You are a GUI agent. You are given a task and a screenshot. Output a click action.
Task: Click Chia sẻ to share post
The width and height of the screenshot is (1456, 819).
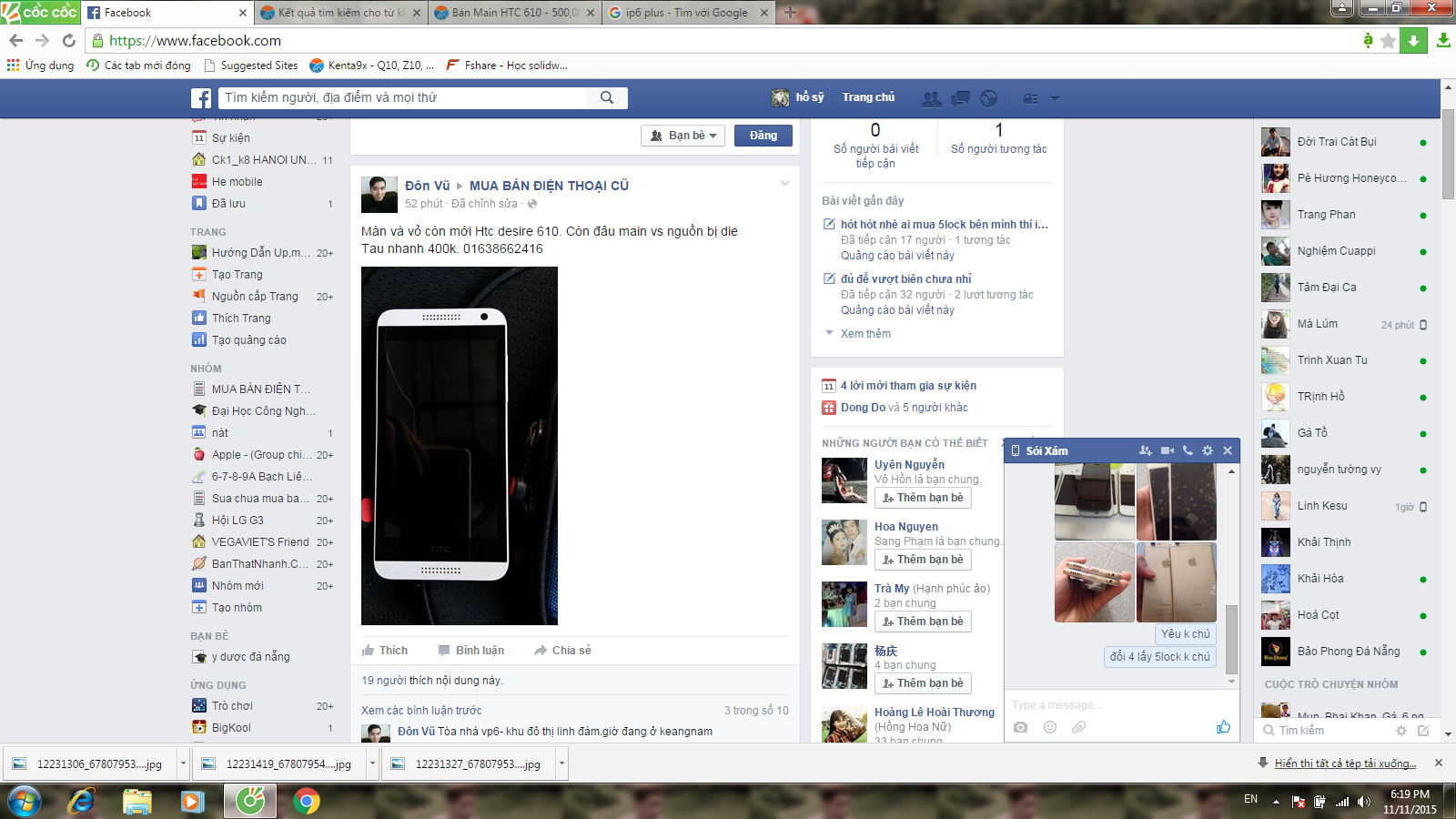[562, 651]
